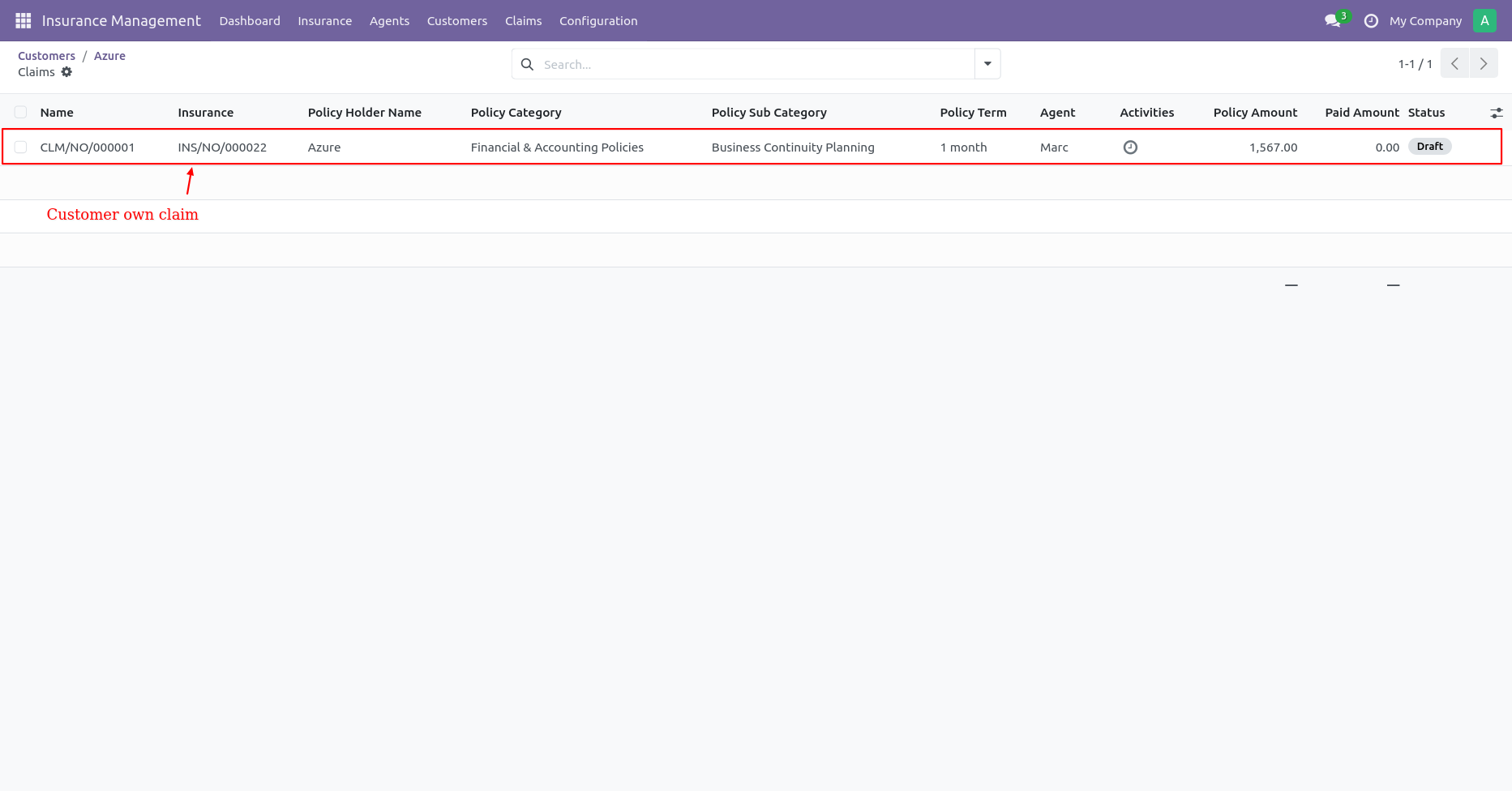The height and width of the screenshot is (791, 1512).
Task: Click the search magnifier icon
Action: click(527, 64)
